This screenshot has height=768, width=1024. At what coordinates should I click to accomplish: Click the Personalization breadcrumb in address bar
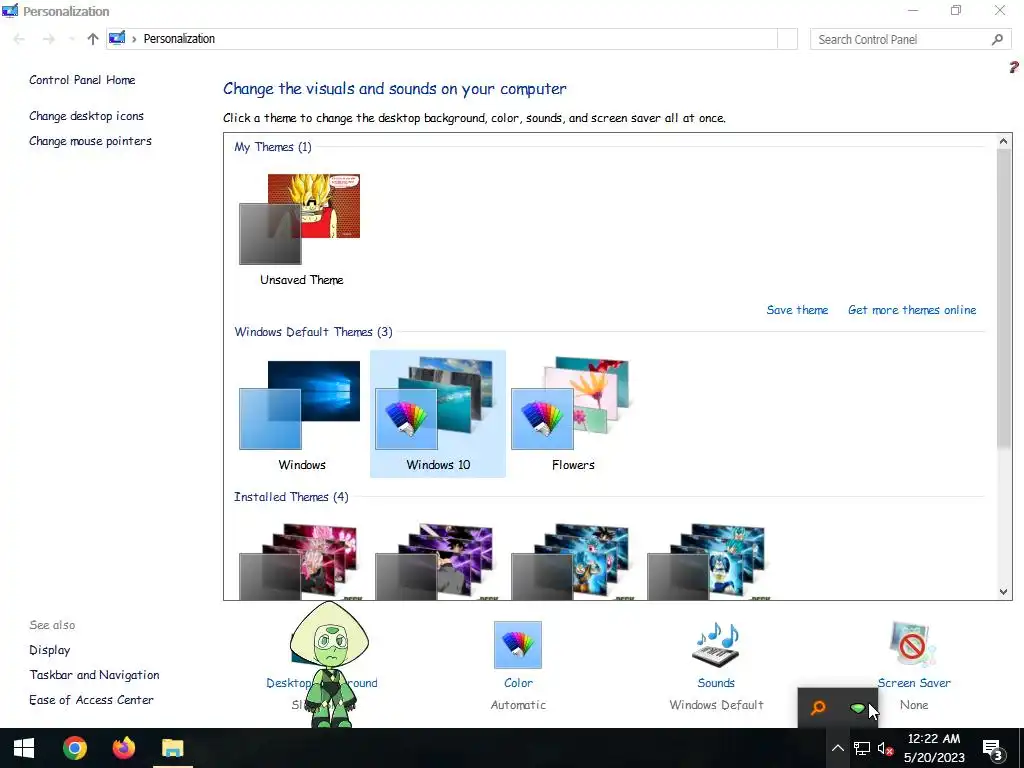pyautogui.click(x=179, y=39)
